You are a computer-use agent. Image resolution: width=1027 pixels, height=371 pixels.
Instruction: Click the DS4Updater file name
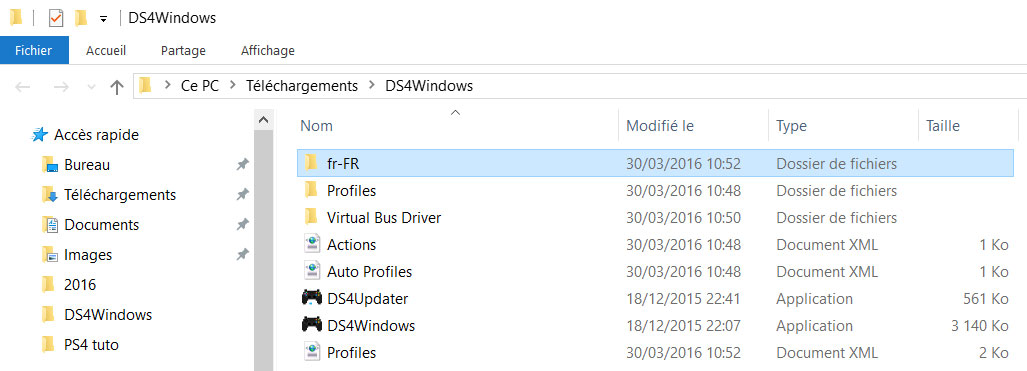click(x=367, y=299)
